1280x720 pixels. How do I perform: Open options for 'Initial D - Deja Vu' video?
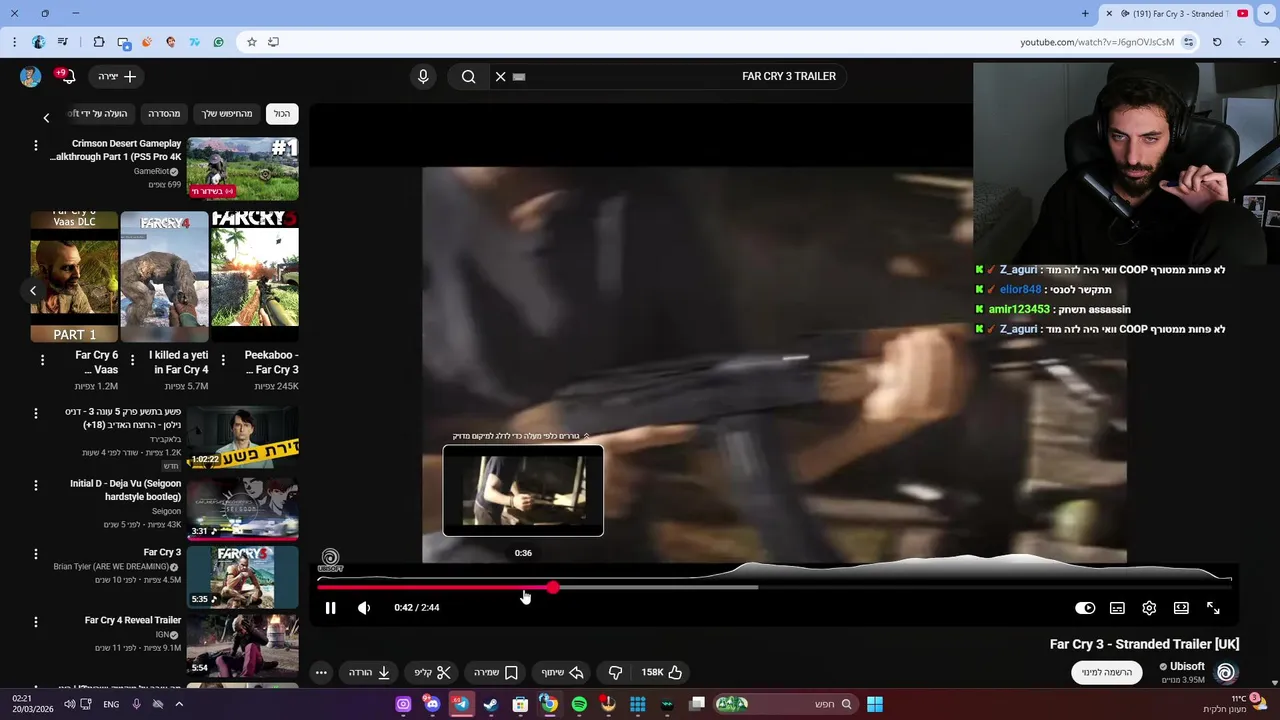36,486
